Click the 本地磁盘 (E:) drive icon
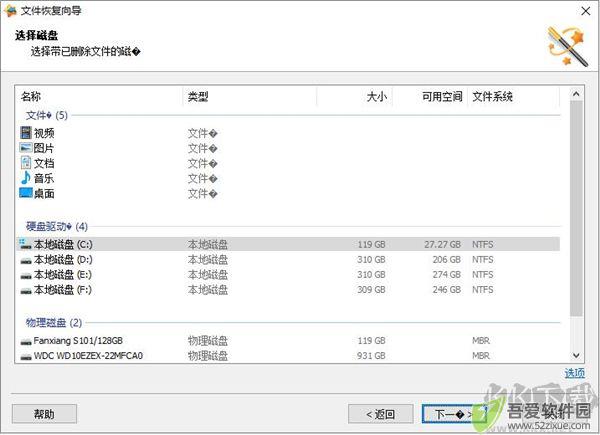Viewport: 600px width, 435px height. [x=26, y=275]
